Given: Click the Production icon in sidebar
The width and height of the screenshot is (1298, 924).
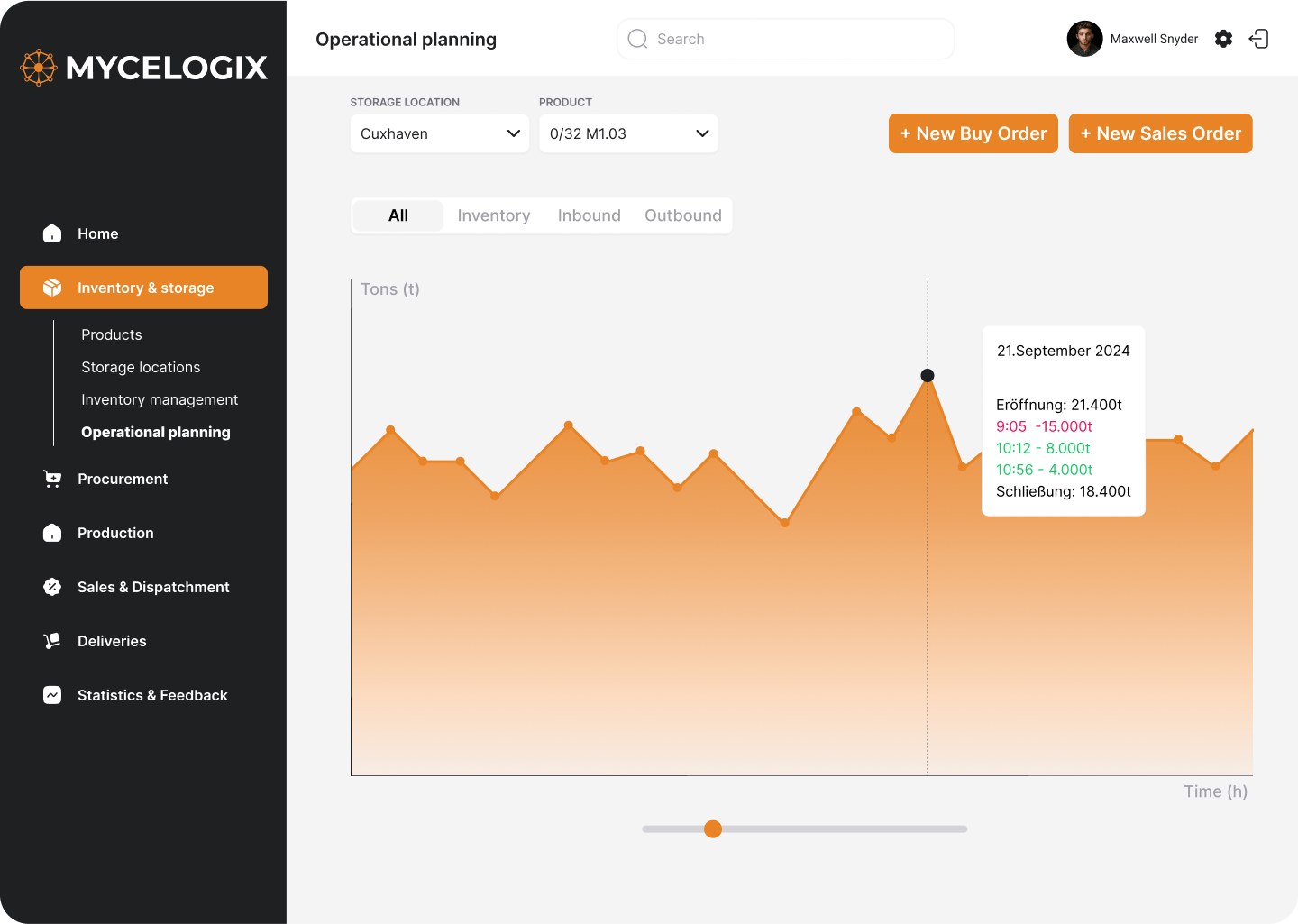Looking at the screenshot, I should [x=52, y=533].
